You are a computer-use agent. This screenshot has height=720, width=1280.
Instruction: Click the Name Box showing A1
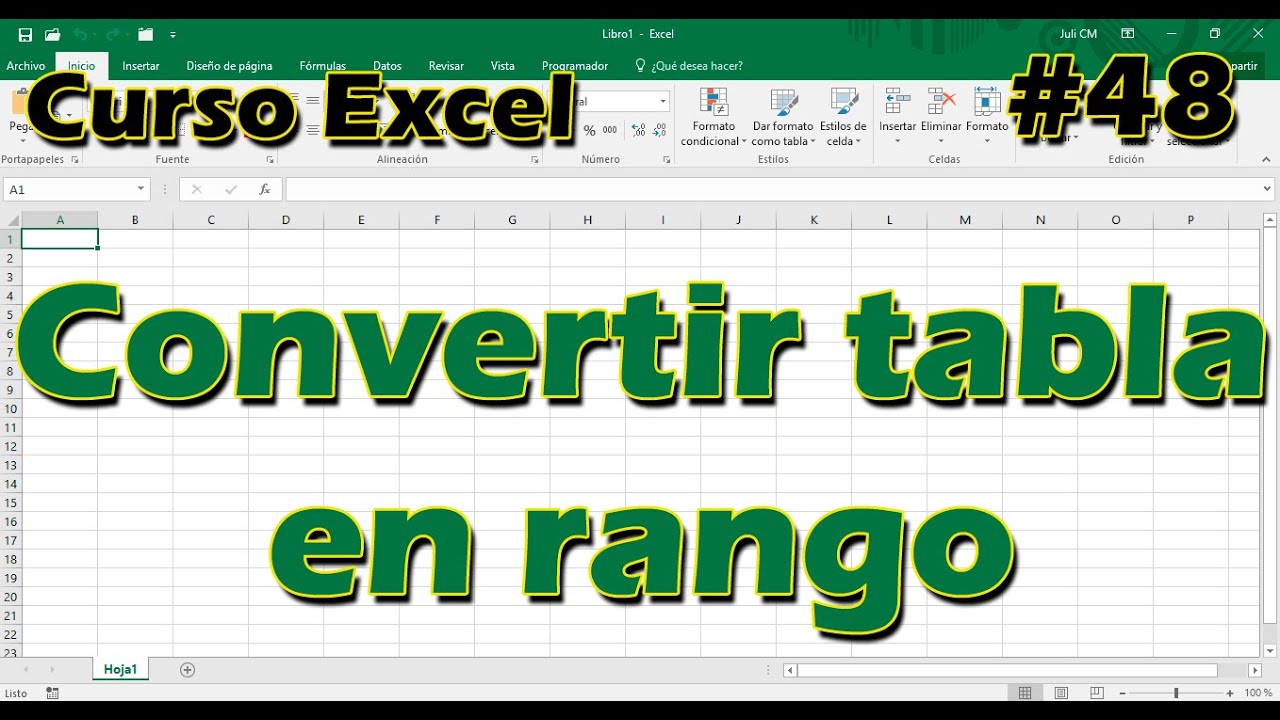click(68, 189)
